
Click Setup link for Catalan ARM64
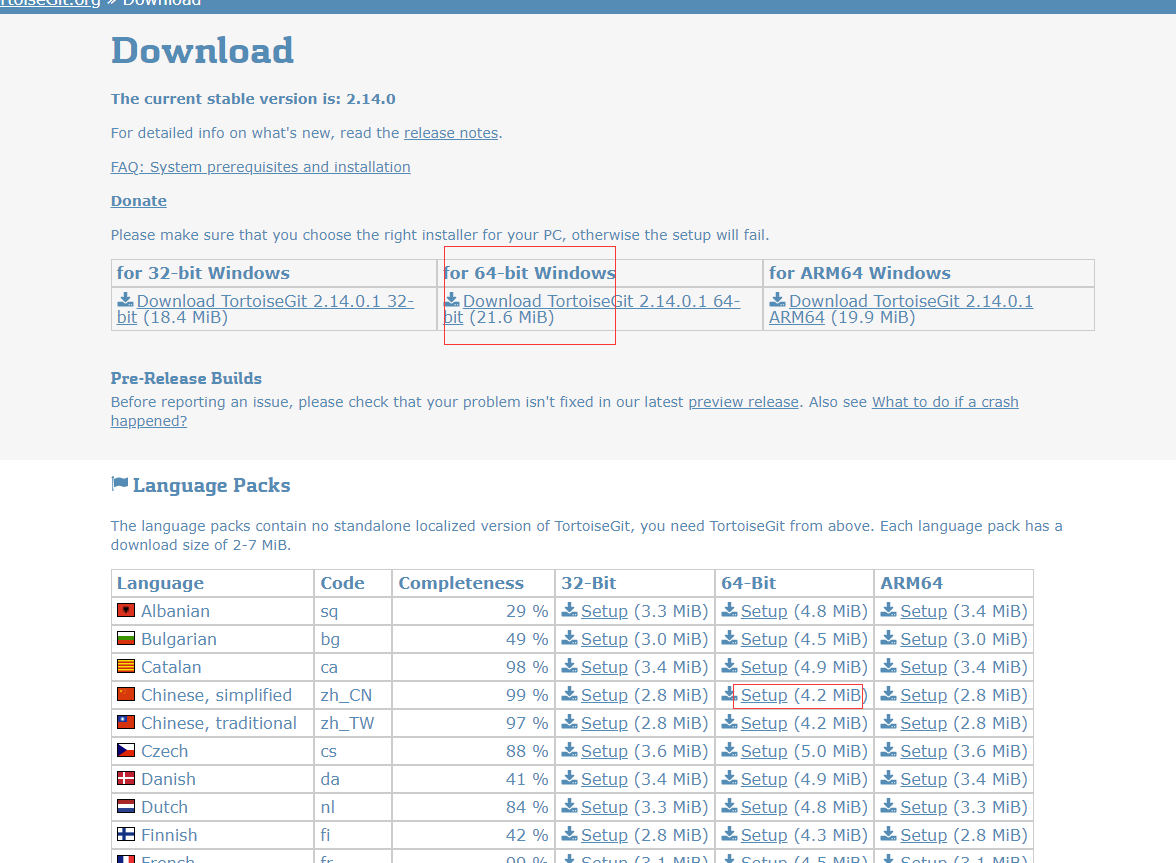923,667
